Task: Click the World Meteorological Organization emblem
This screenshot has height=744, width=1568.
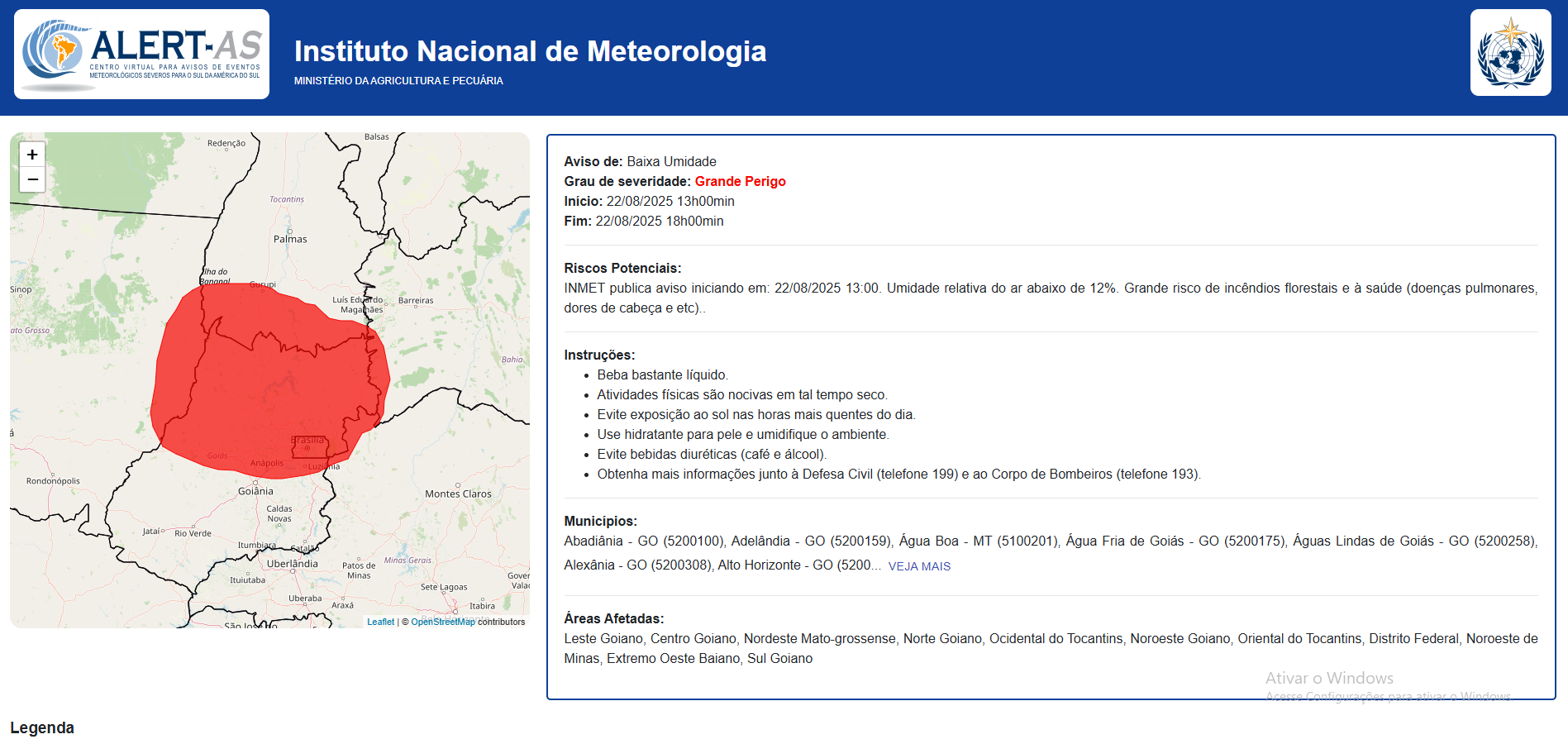Action: (x=1510, y=54)
